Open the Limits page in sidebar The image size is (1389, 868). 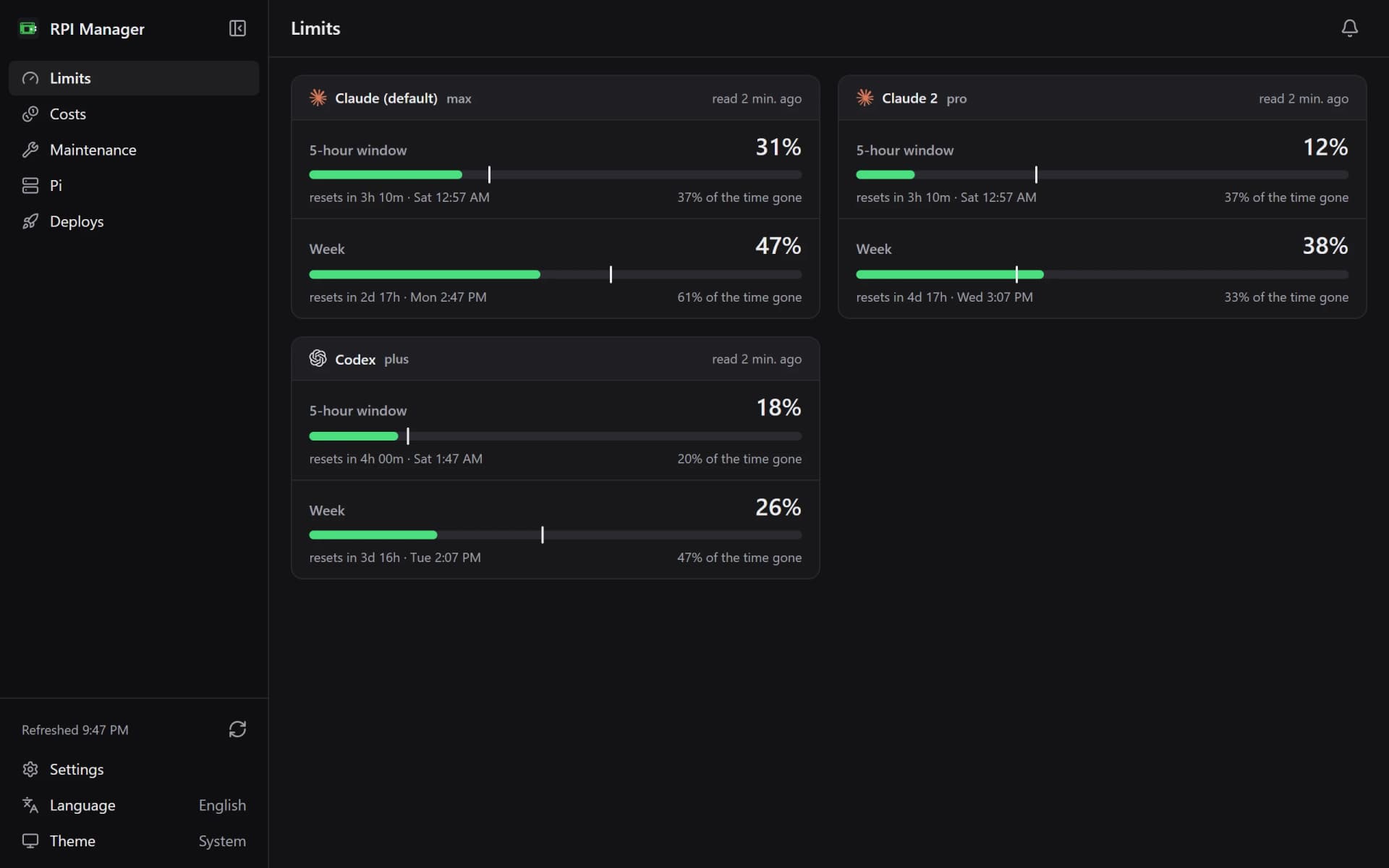(134, 78)
